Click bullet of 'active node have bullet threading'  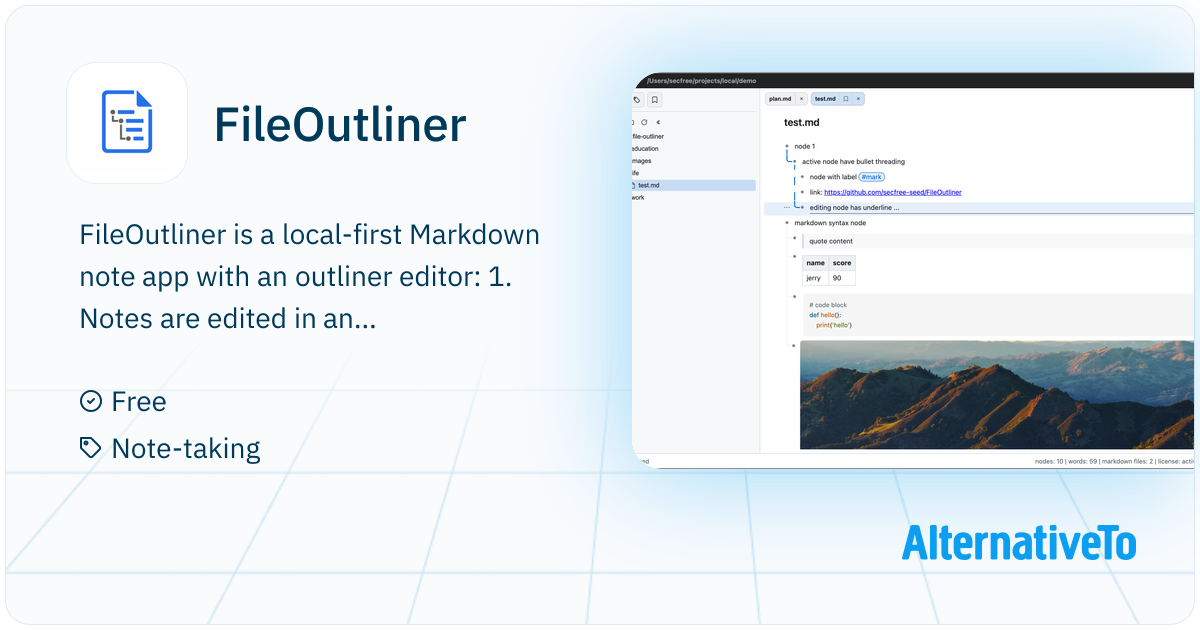tap(794, 161)
